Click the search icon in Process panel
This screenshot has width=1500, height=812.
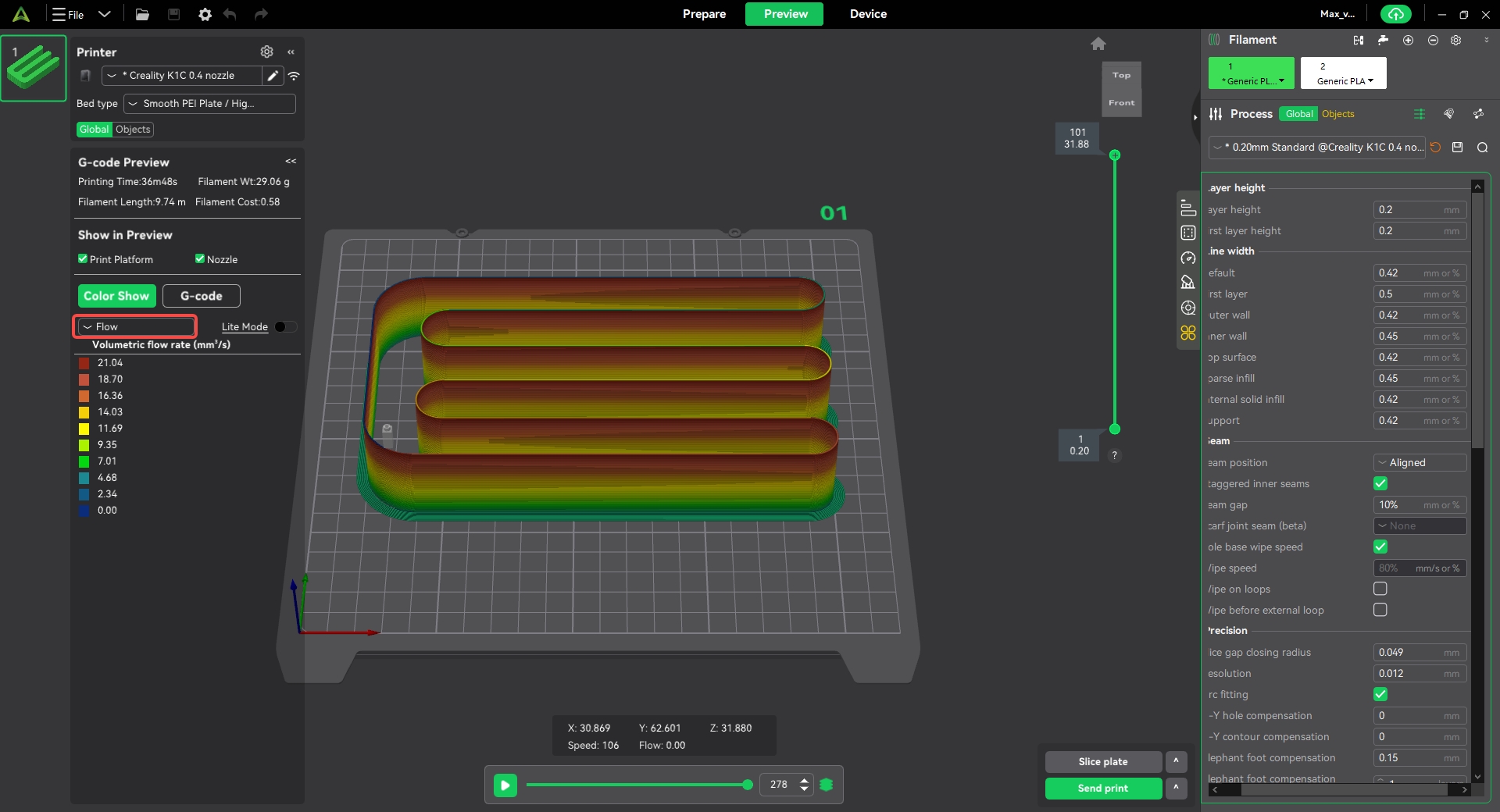pos(1482,148)
